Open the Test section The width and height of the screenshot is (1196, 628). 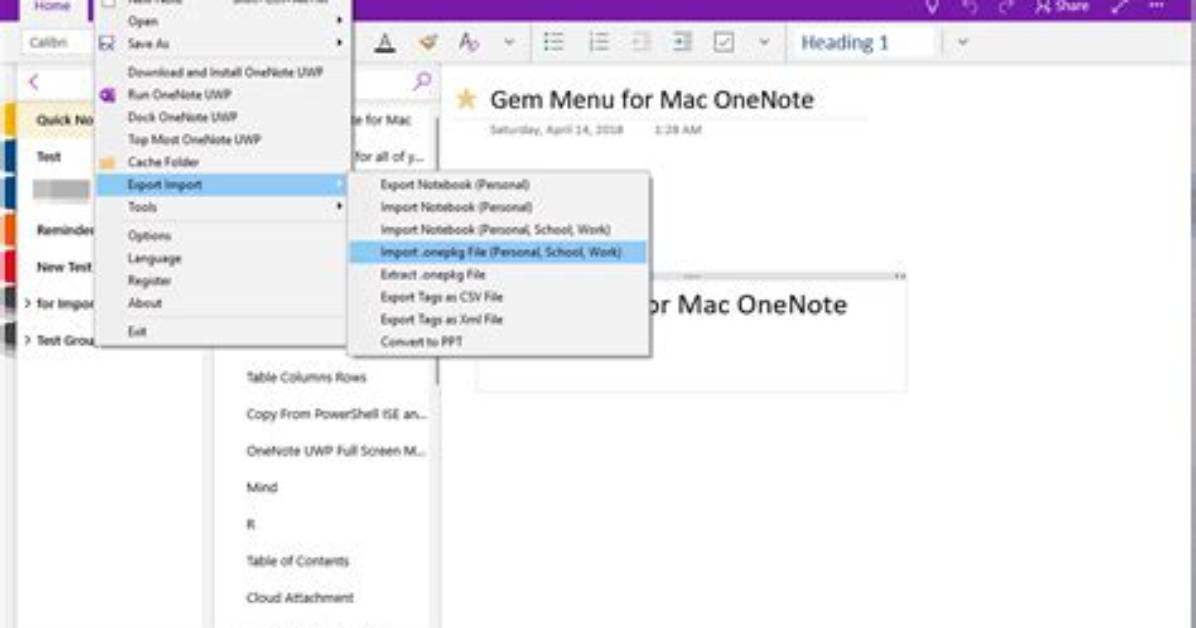coord(49,156)
